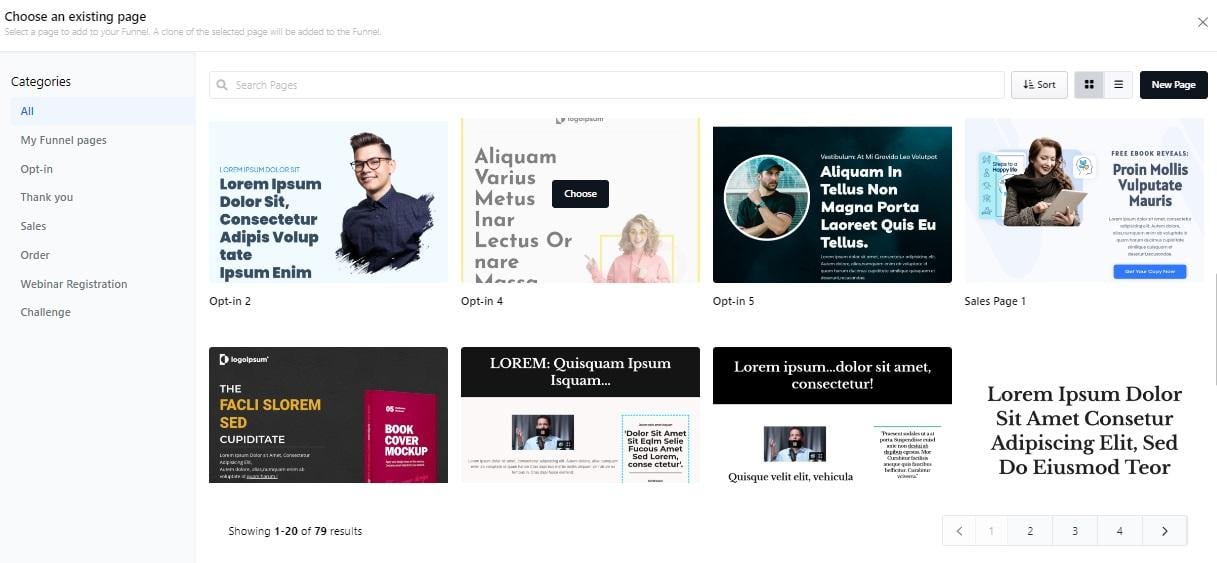Create a New Page

click(x=1173, y=85)
